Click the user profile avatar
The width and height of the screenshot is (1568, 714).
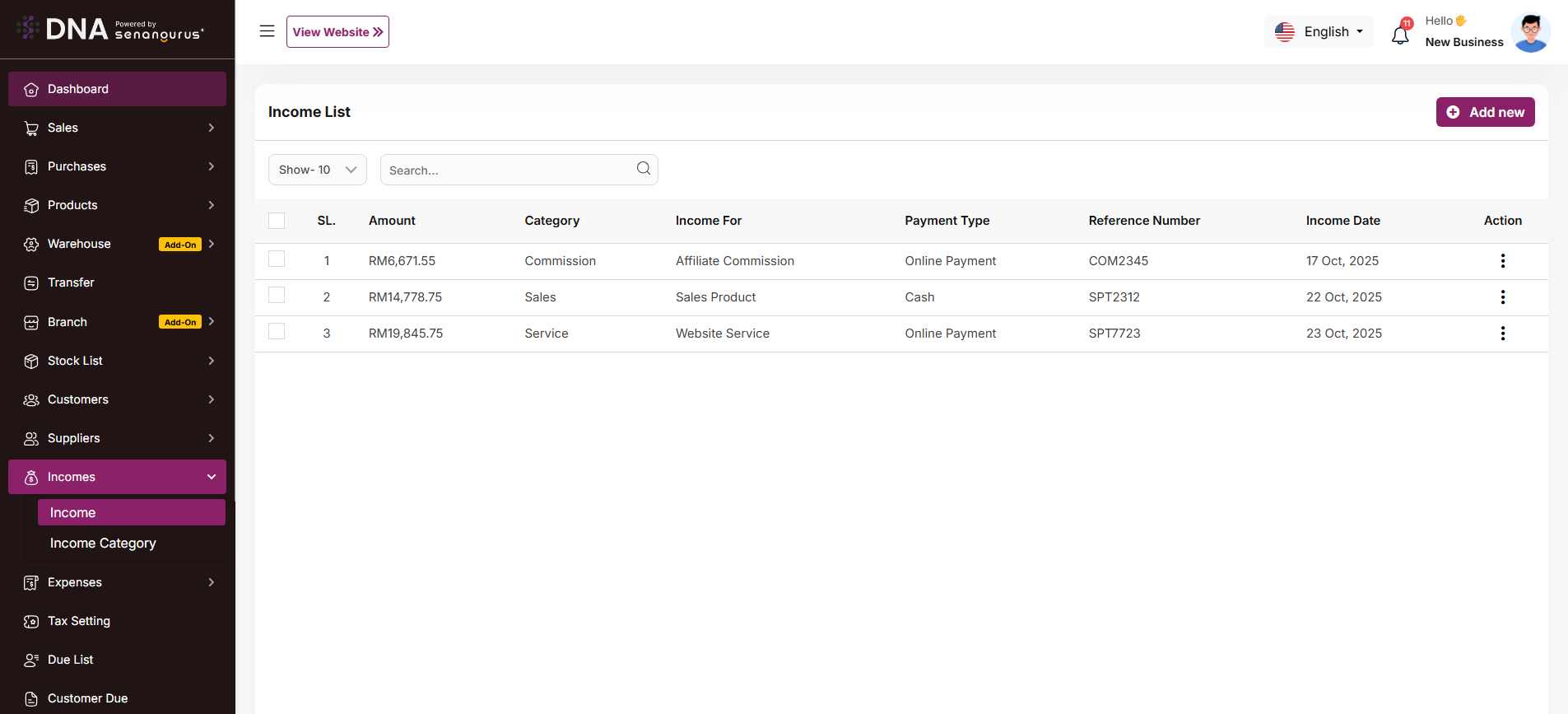tap(1530, 33)
